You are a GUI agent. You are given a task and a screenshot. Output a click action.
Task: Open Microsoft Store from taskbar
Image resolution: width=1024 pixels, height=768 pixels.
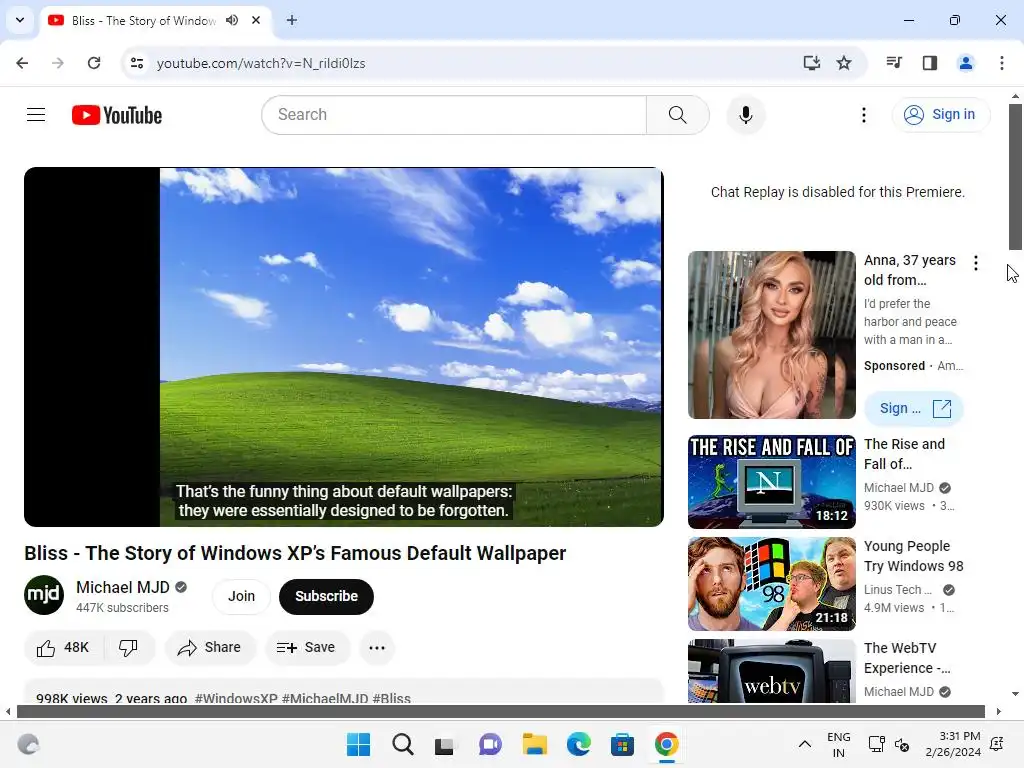tap(622, 744)
